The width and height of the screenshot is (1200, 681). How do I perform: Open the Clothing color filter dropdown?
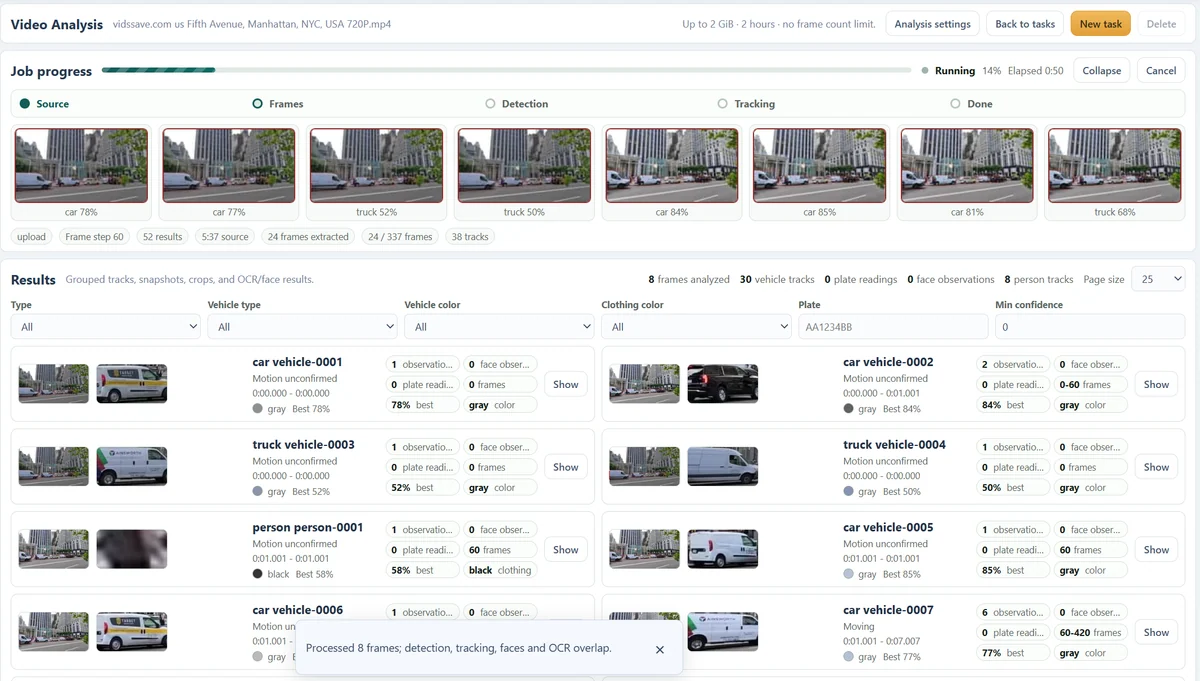tap(696, 327)
